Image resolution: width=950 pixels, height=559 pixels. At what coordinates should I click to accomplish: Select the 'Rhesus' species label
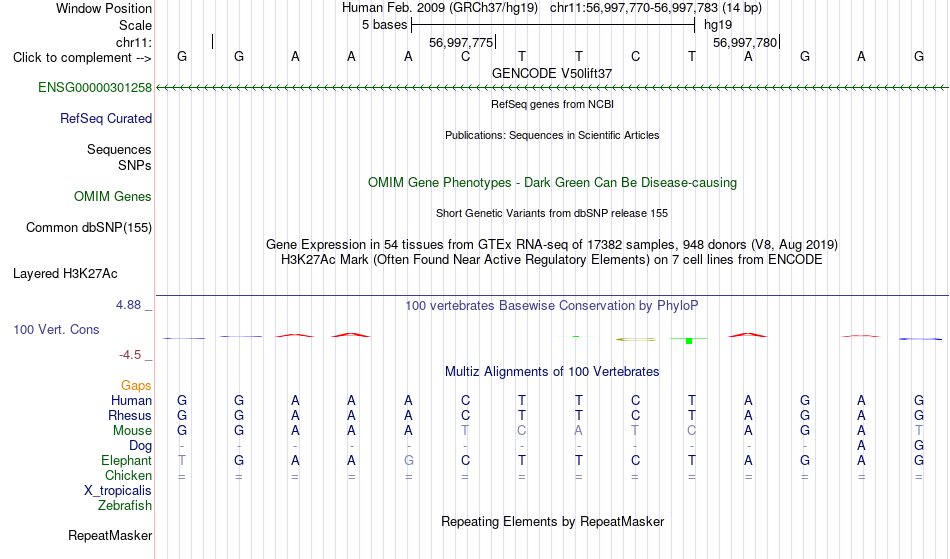(x=130, y=415)
